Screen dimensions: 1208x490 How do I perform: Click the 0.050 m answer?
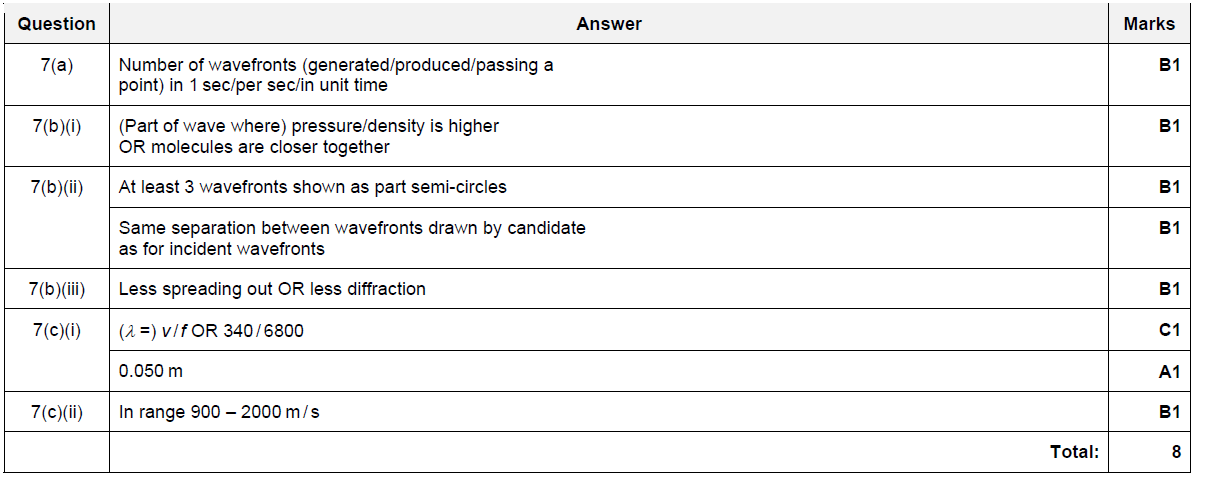point(151,371)
